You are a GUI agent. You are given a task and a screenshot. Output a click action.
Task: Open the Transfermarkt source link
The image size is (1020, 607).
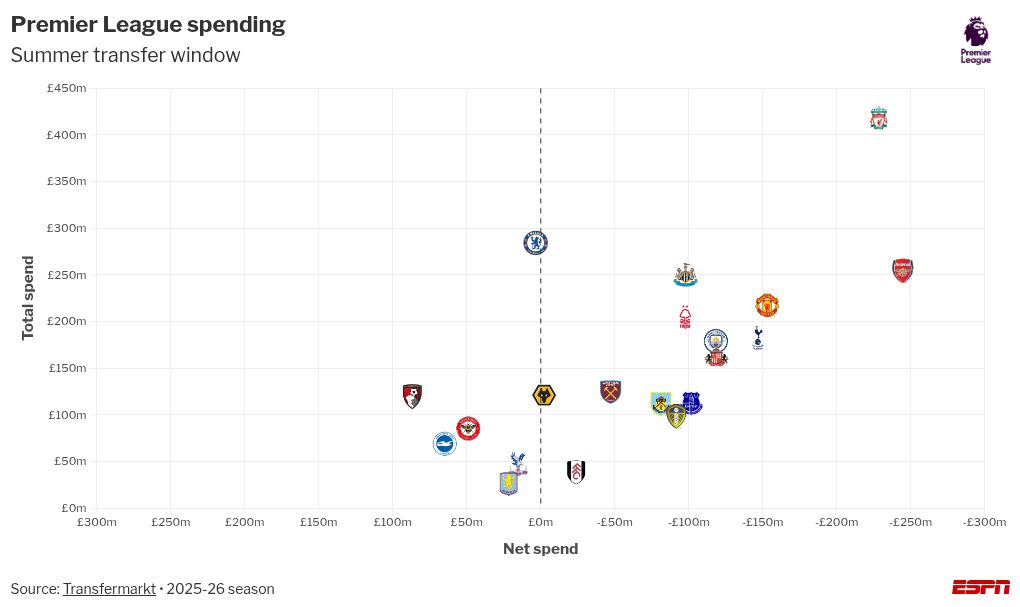click(109, 589)
